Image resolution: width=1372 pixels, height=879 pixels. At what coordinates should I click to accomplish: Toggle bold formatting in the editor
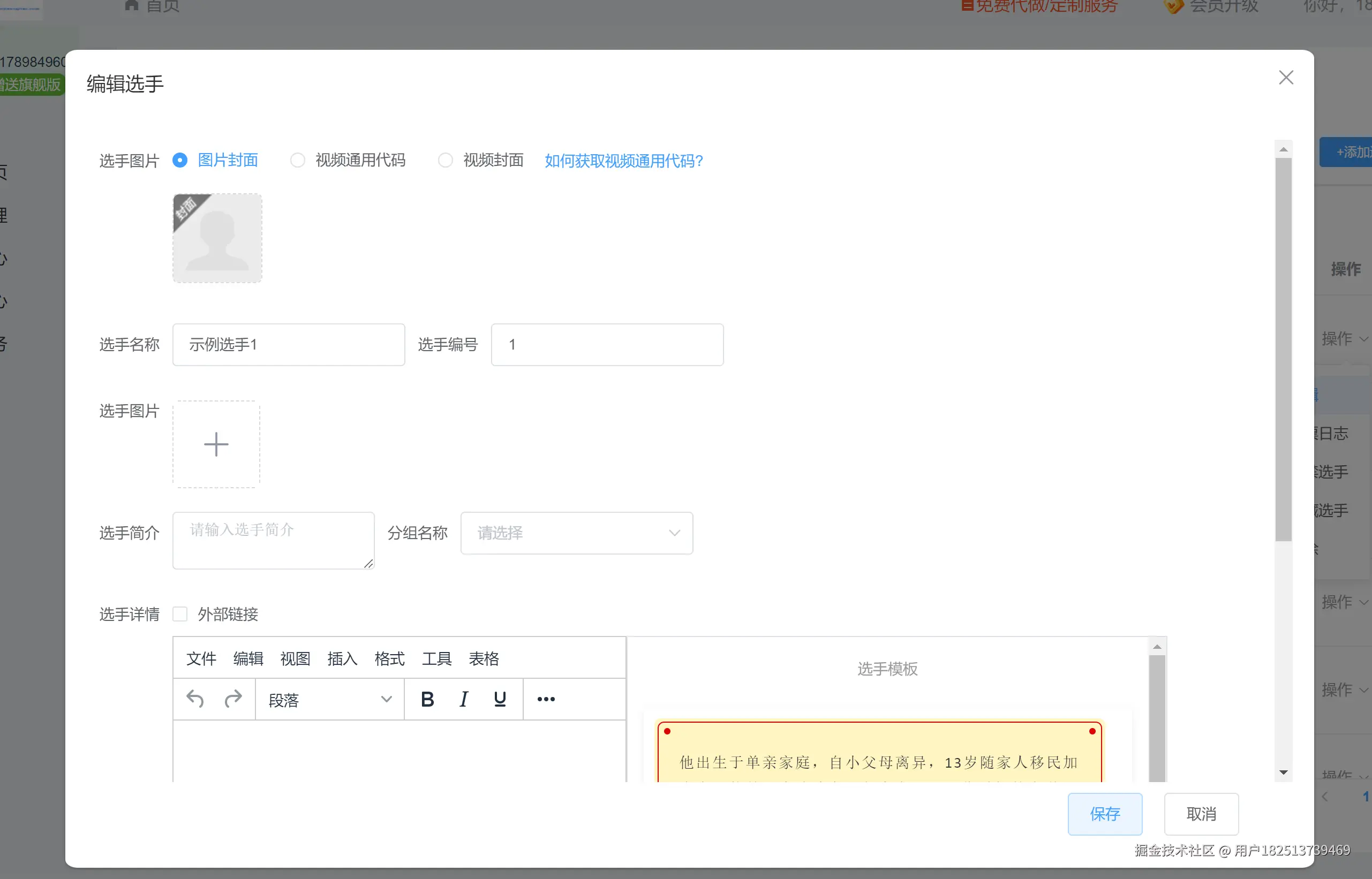coord(427,699)
